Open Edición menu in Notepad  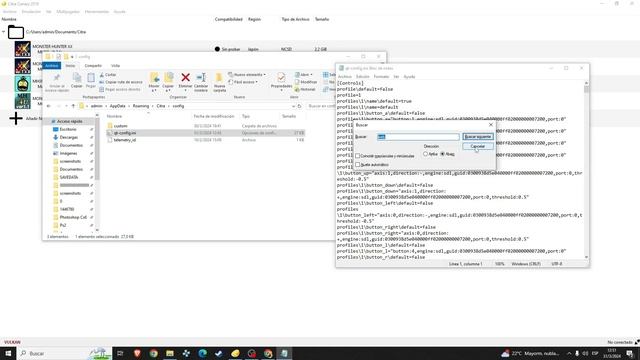pyautogui.click(x=362, y=77)
